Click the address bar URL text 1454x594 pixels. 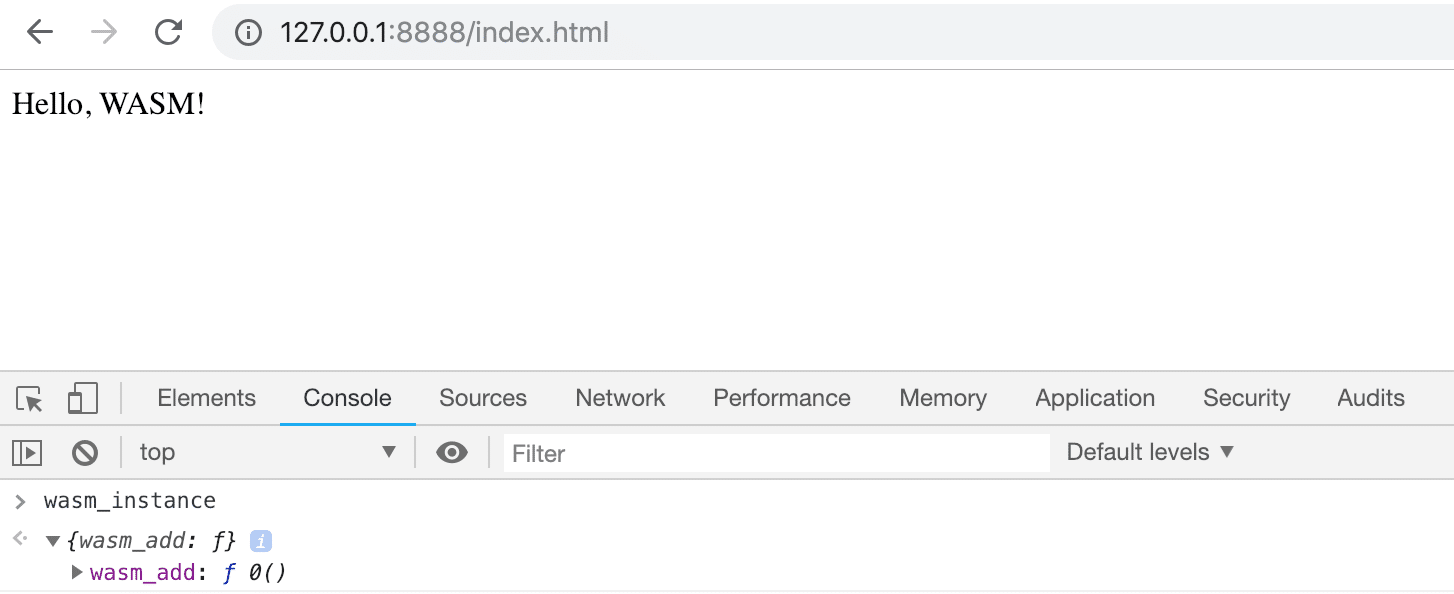444,33
